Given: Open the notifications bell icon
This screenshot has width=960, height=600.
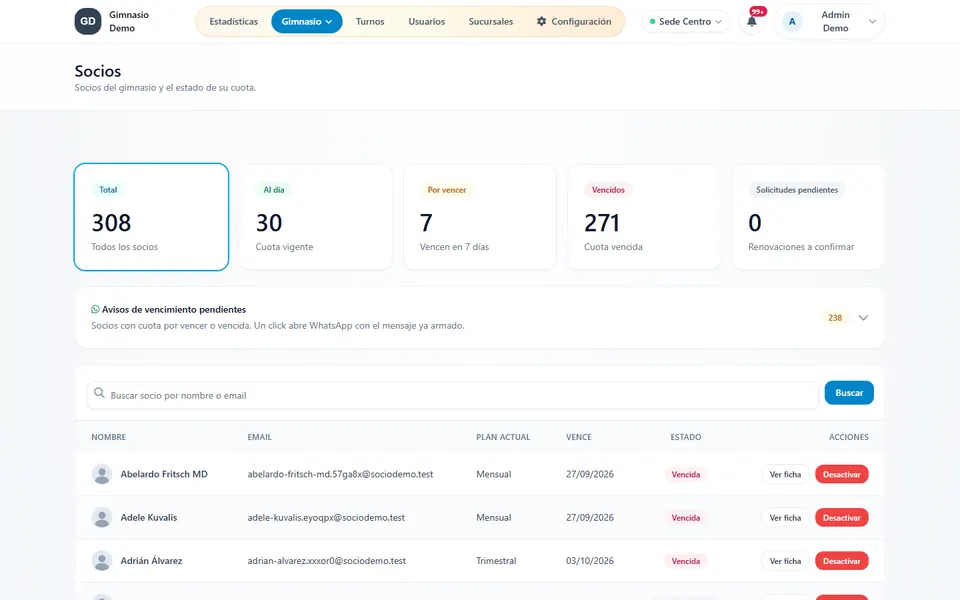Looking at the screenshot, I should [x=751, y=21].
